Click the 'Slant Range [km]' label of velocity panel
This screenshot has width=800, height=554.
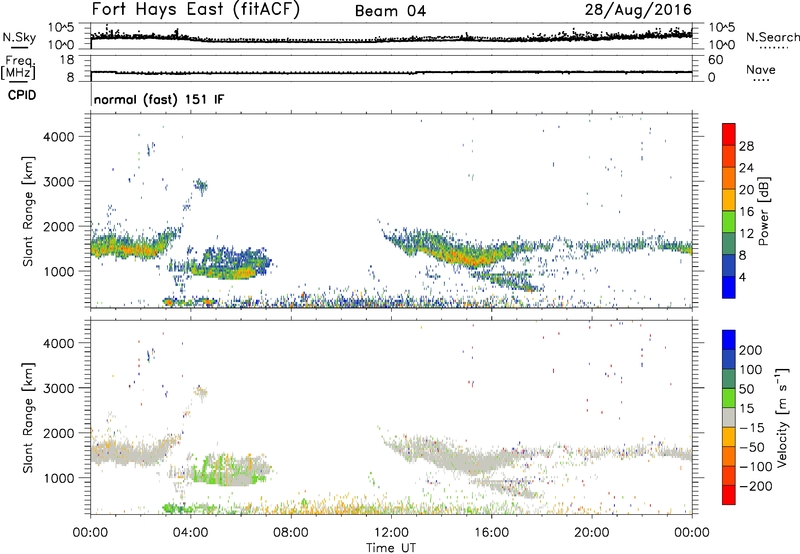28,417
